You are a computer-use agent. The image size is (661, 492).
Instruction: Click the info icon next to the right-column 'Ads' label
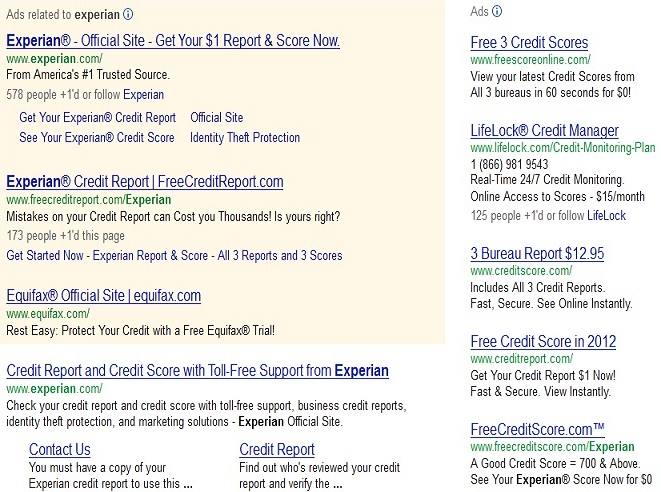click(497, 11)
